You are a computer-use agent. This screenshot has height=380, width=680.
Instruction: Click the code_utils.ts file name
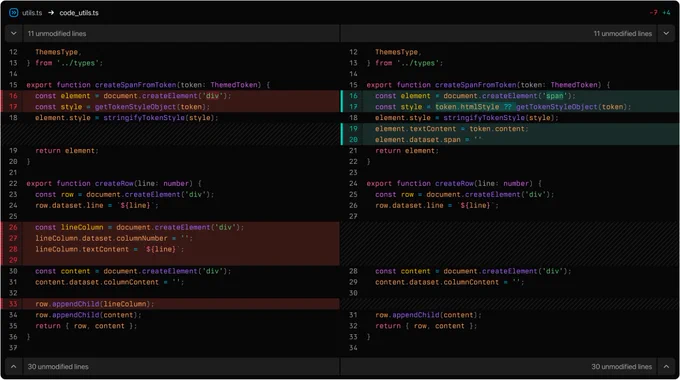[79, 13]
